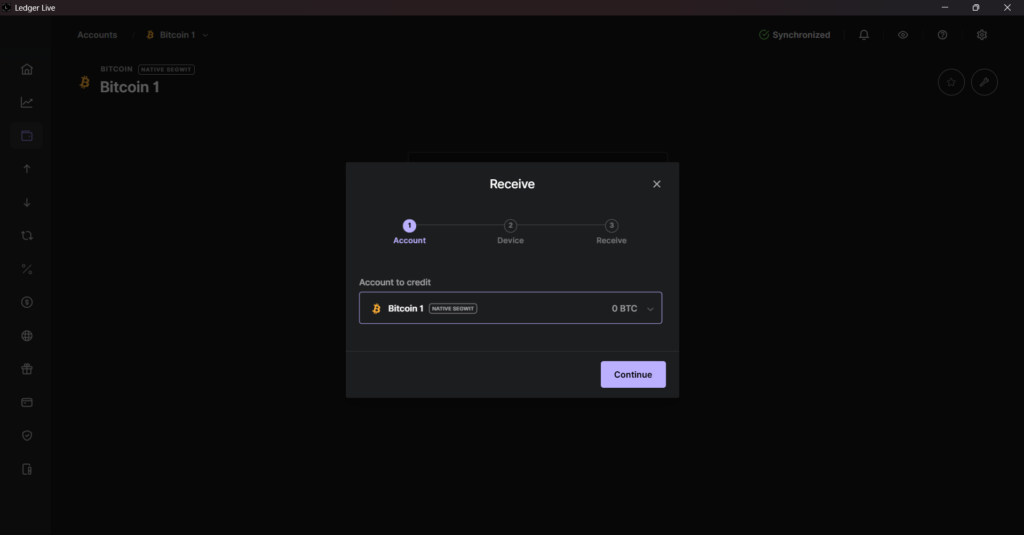Open the Earn percent sidebar icon
This screenshot has height=535, width=1024.
coord(27,269)
